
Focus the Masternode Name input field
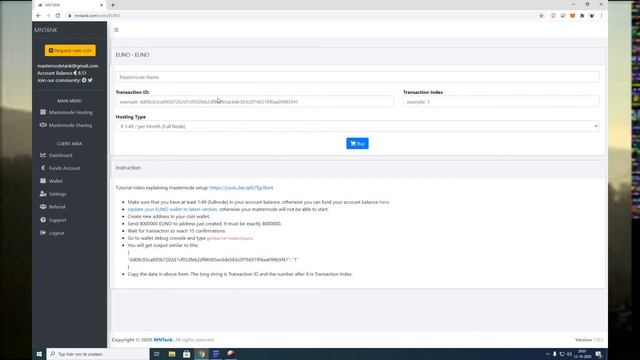(x=357, y=77)
